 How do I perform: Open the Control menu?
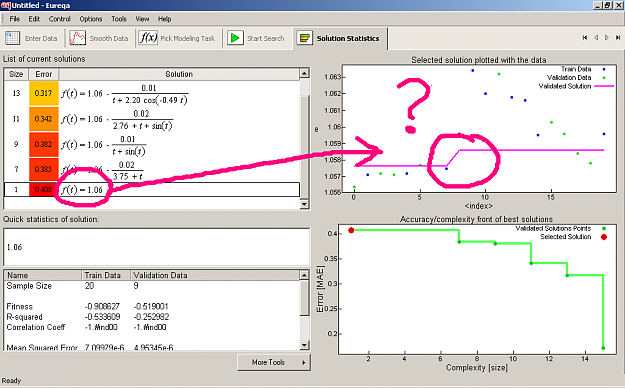59,19
